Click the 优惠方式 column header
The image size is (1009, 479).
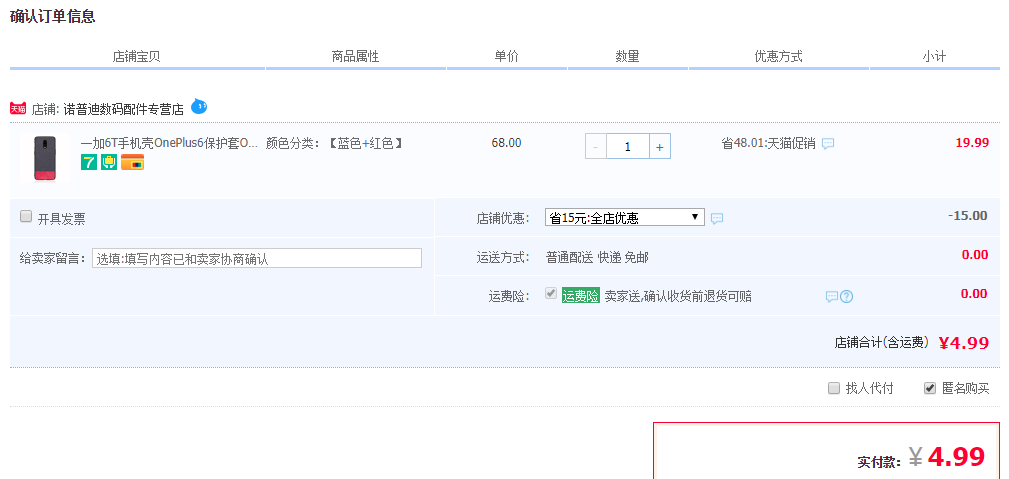click(779, 56)
